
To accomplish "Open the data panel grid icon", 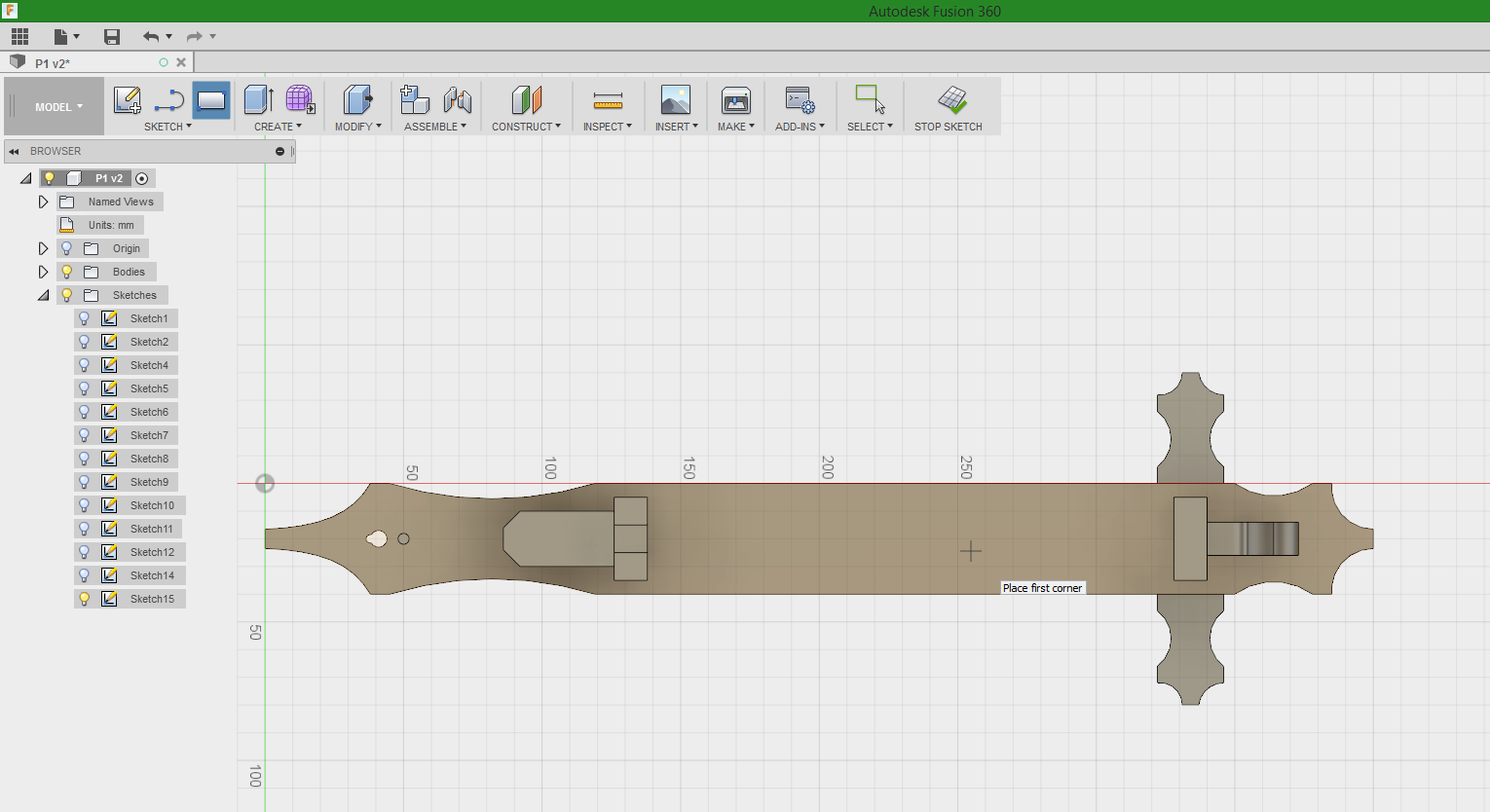I will click(20, 37).
